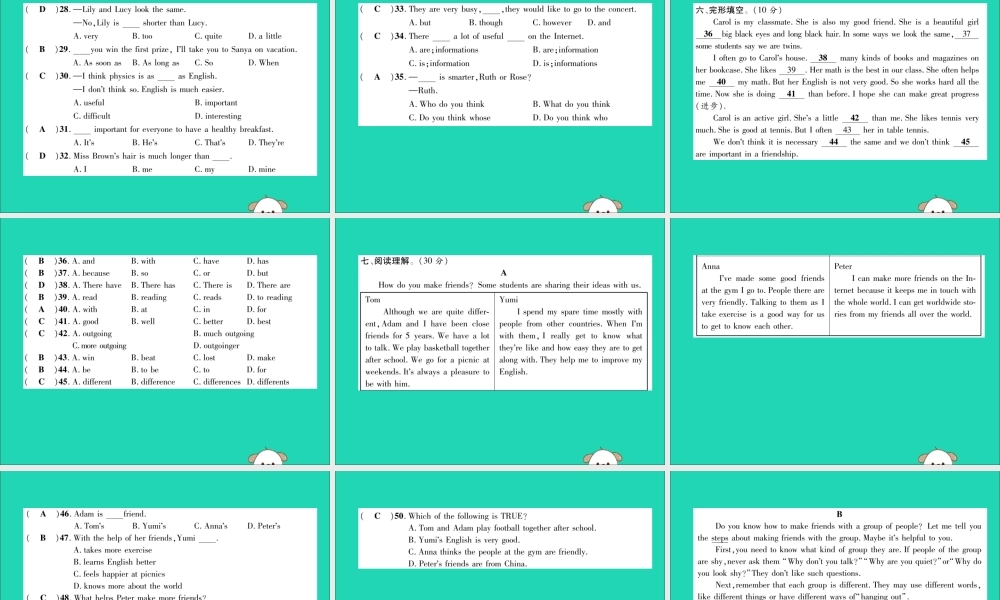Viewport: 1000px width, 600px height.
Task: Select option 'A. It's' under question 31
Action: pos(84,143)
